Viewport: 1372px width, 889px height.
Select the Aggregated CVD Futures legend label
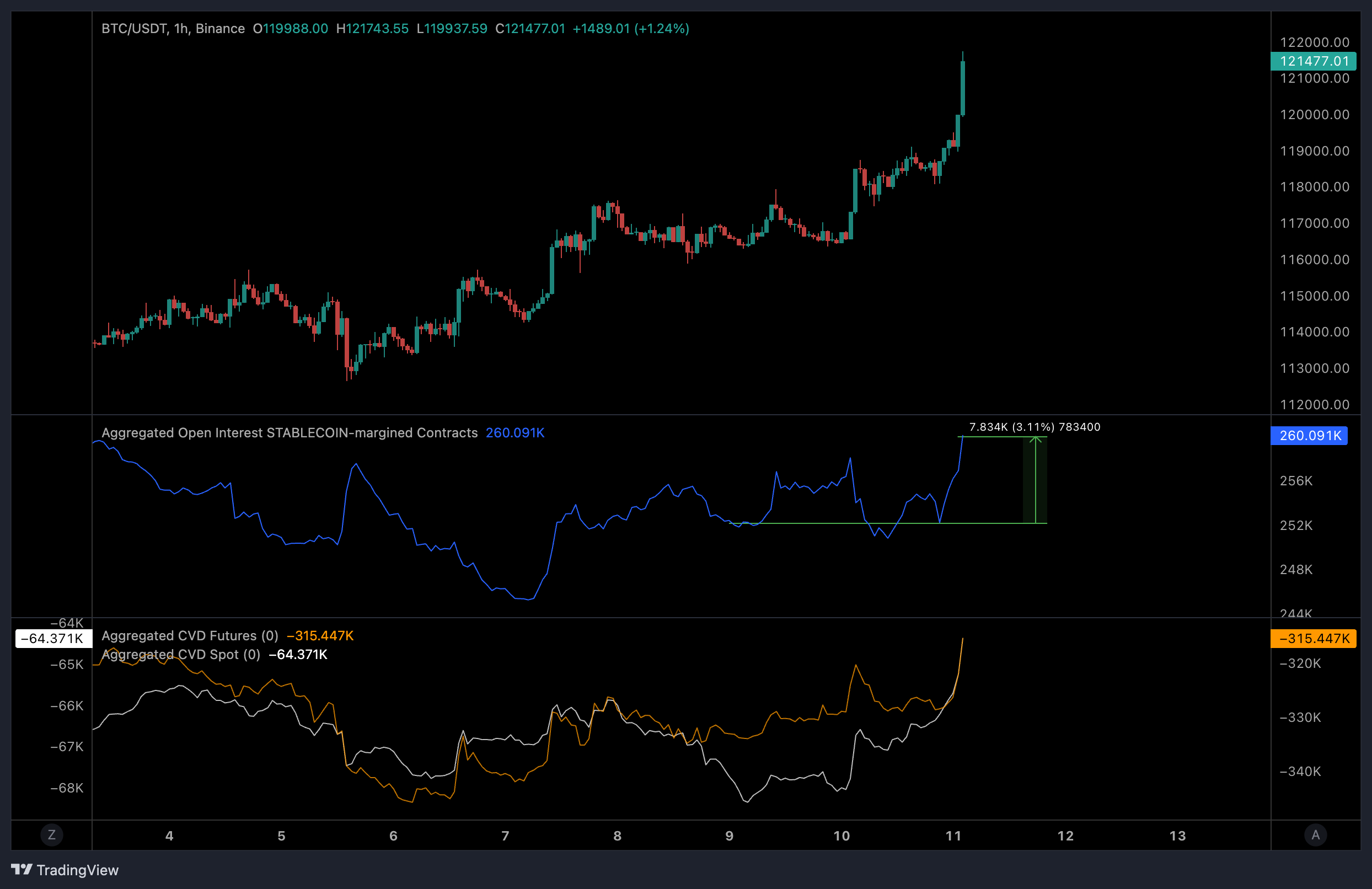(190, 635)
